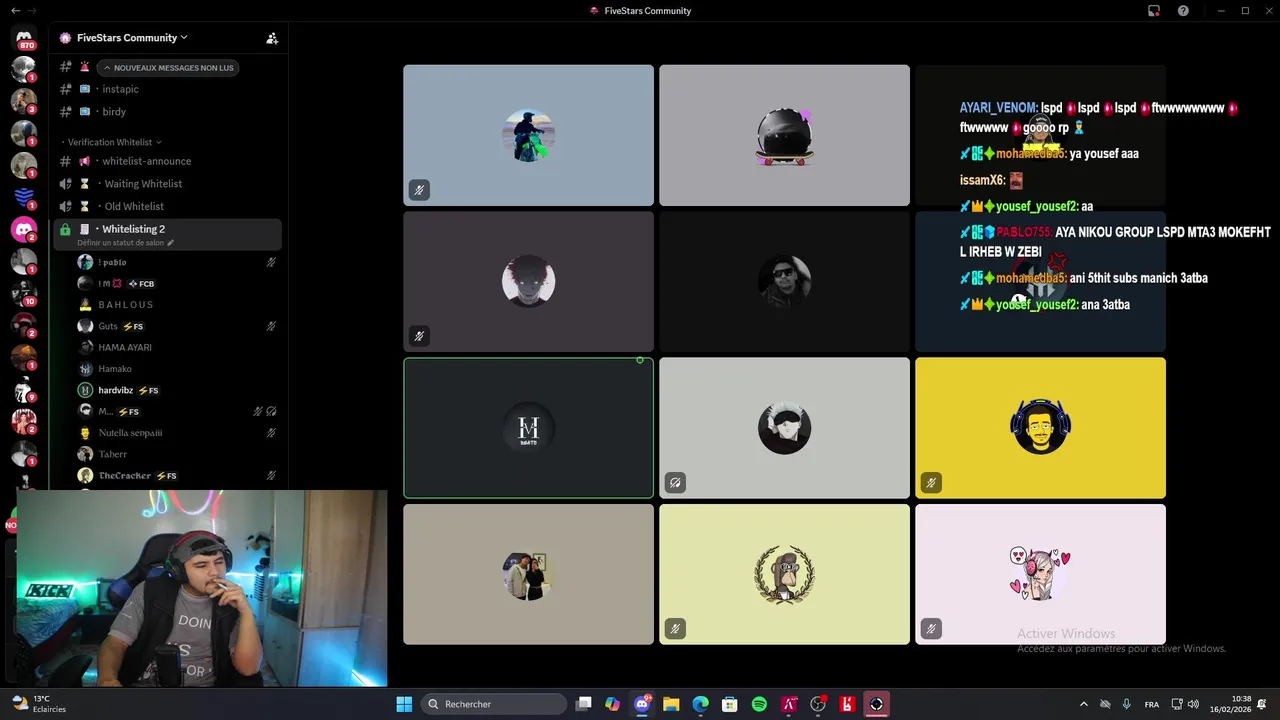
Task: Open the sunglasses man avatar tile
Action: tap(784, 281)
